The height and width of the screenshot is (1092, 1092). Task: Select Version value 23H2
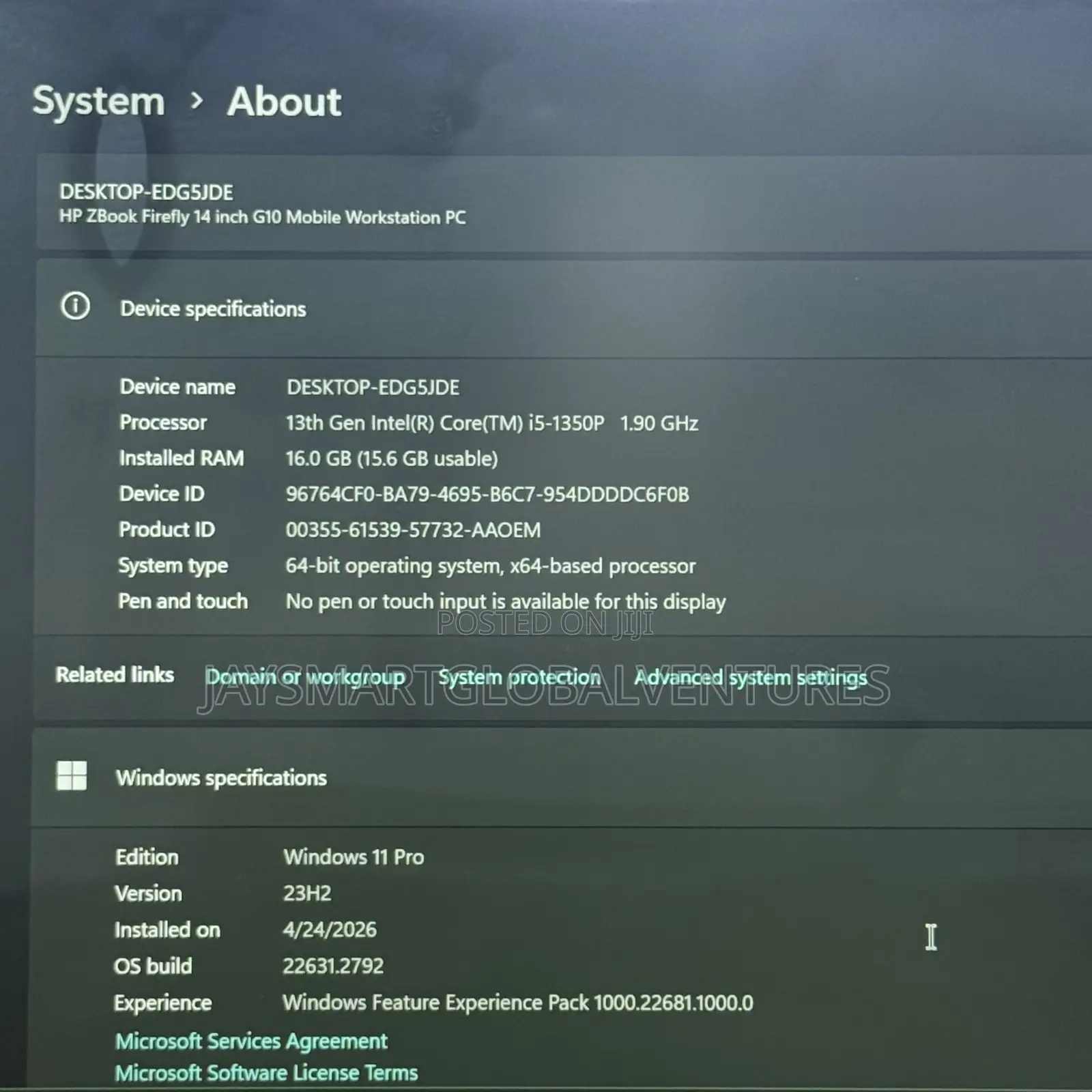point(307,893)
